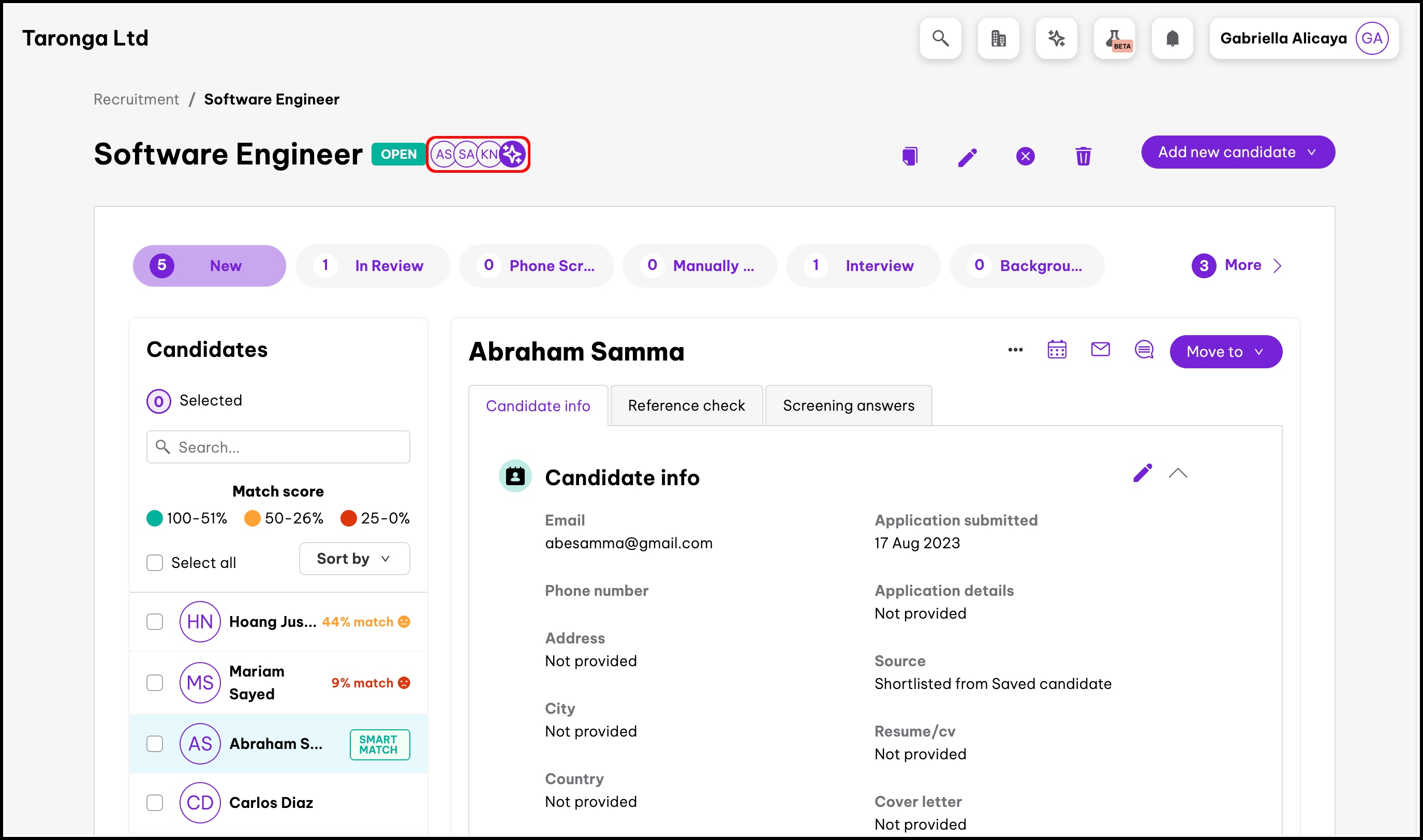Click MS avatar of Mariam Sayed

point(200,683)
